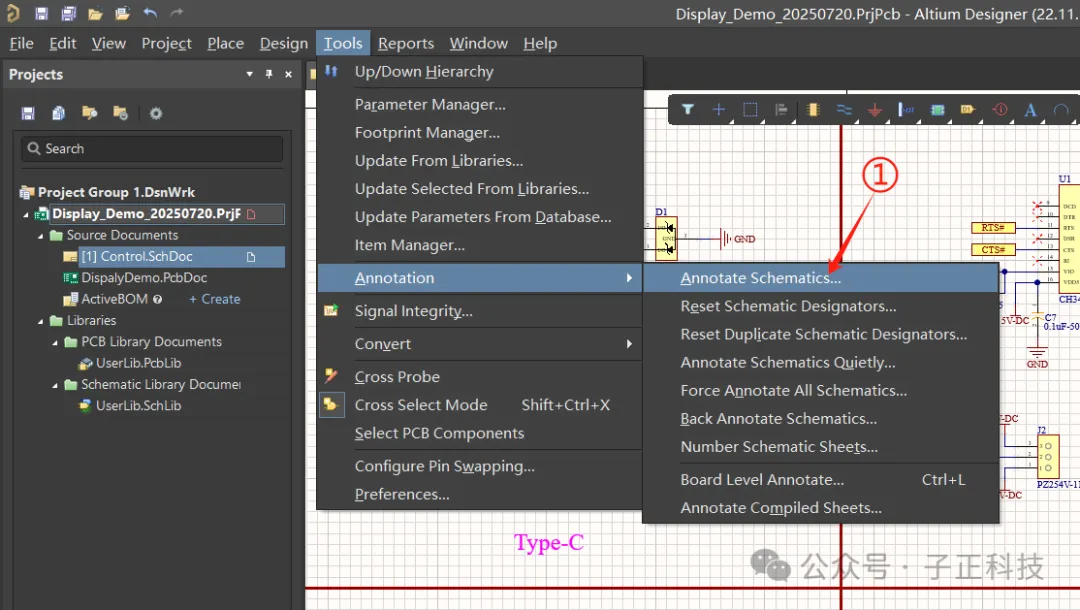The height and width of the screenshot is (610, 1080).
Task: Choose Annotate Schematics Quietly...
Action: (820, 363)
